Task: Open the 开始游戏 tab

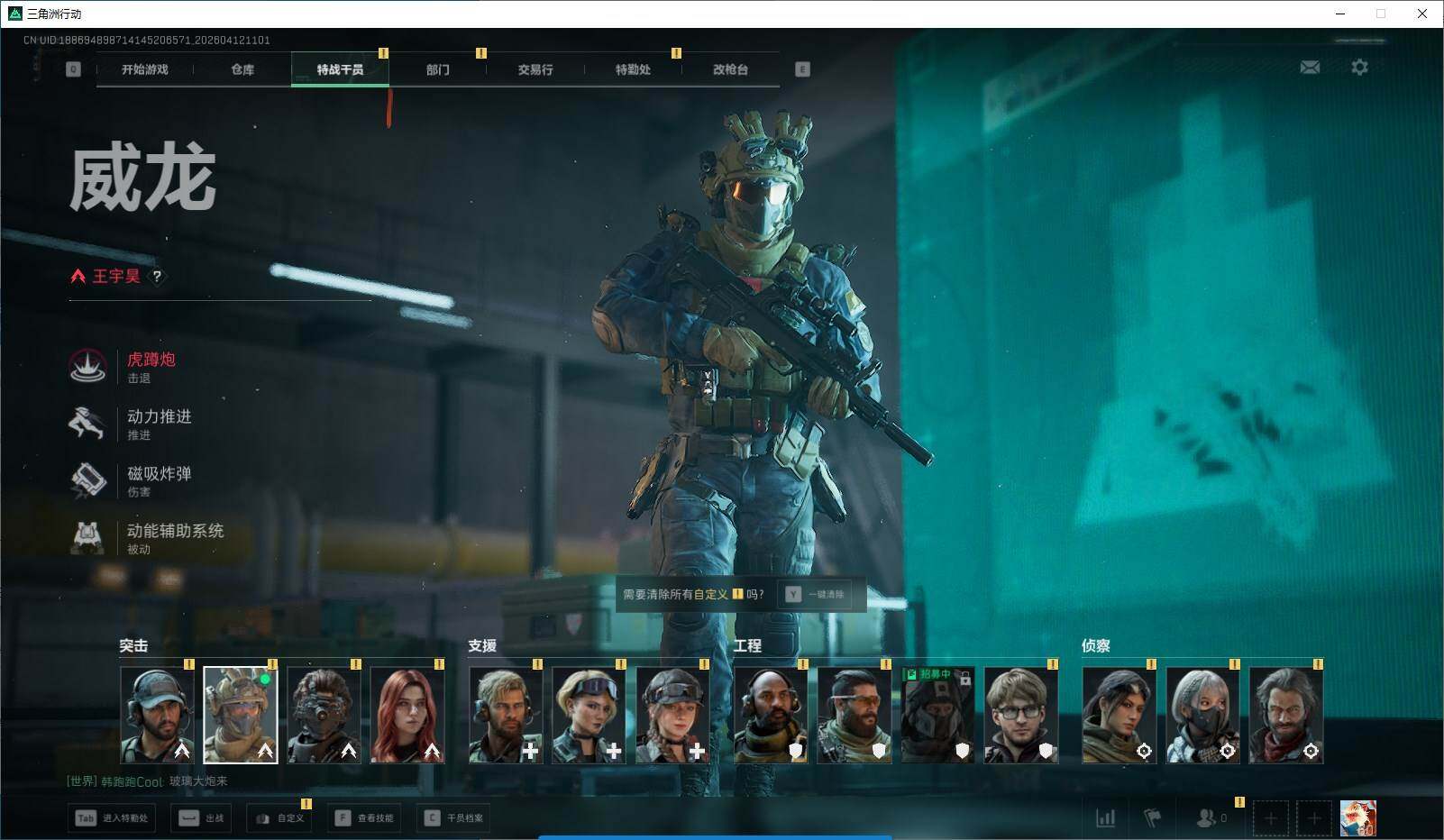Action: point(145,69)
